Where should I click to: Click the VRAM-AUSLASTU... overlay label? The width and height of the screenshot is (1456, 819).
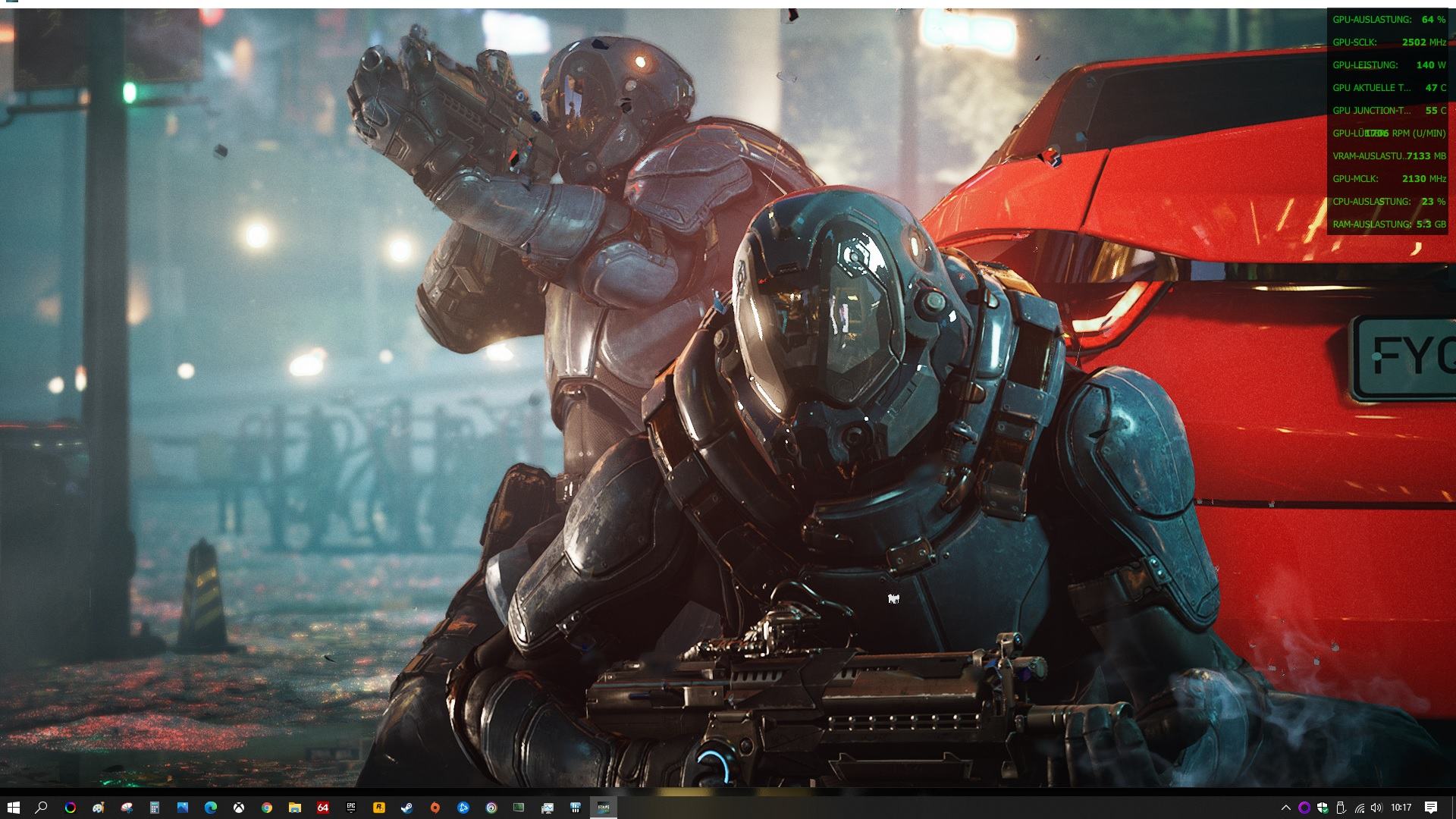(x=1369, y=156)
